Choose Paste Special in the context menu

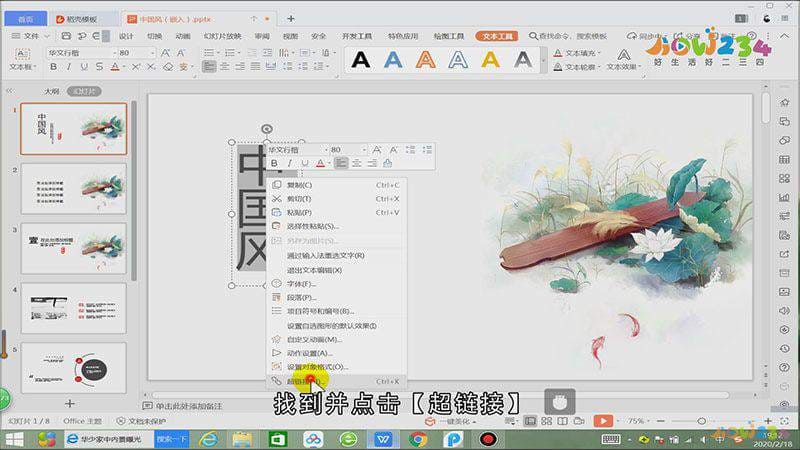tap(337, 226)
